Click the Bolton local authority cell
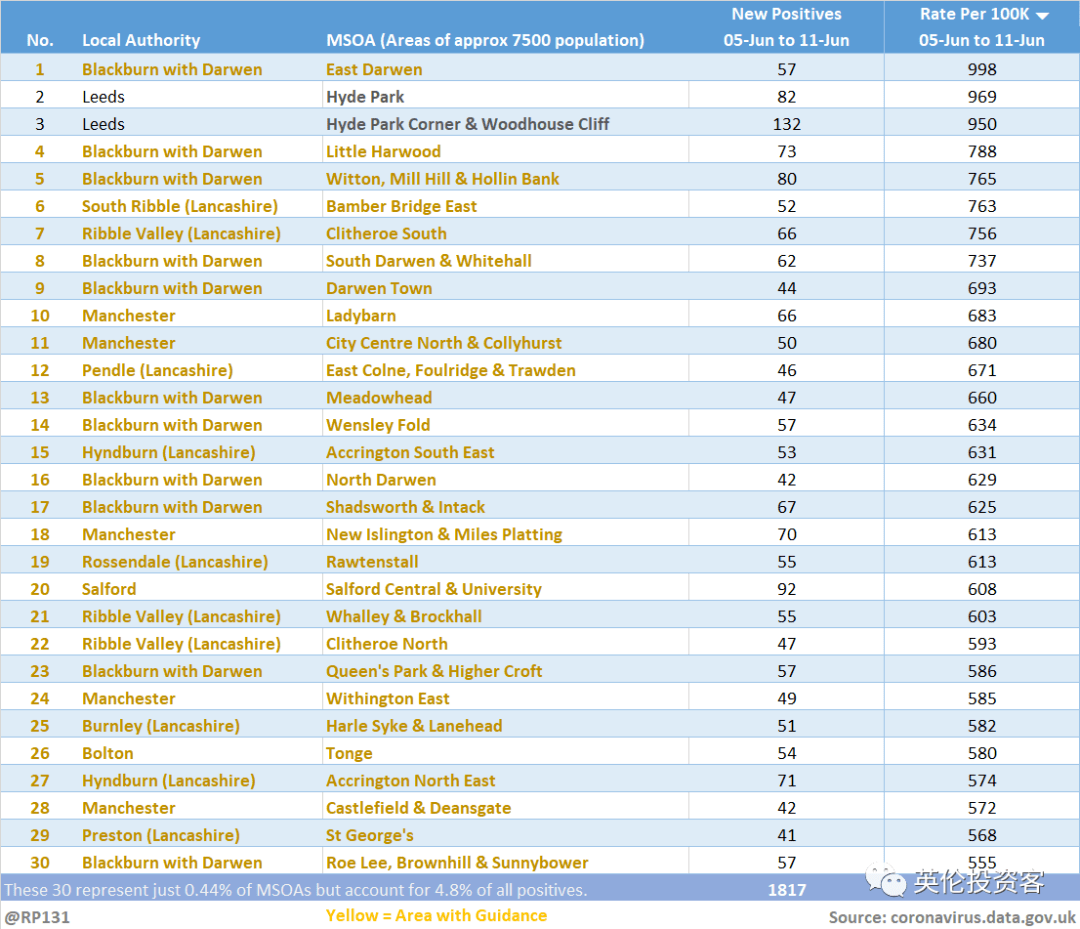The width and height of the screenshot is (1080, 929). [107, 753]
